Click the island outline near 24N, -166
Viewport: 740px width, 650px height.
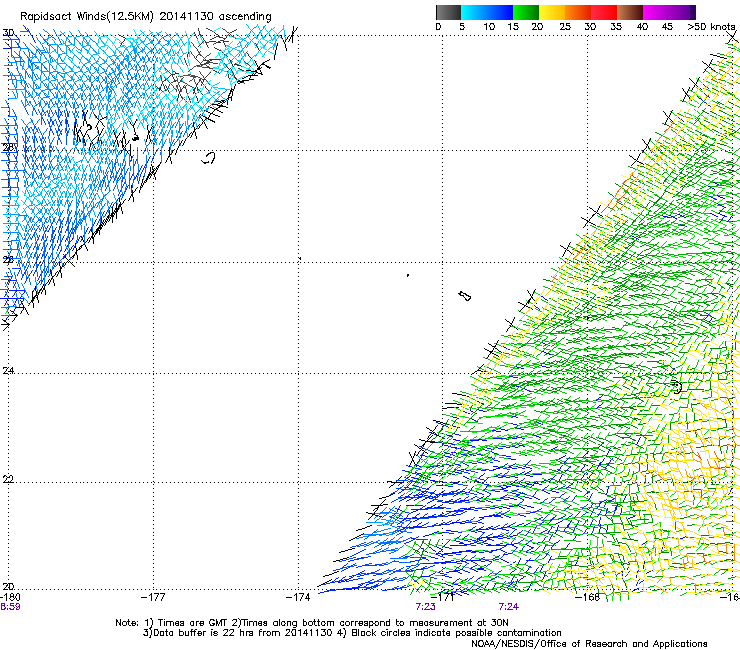click(677, 387)
